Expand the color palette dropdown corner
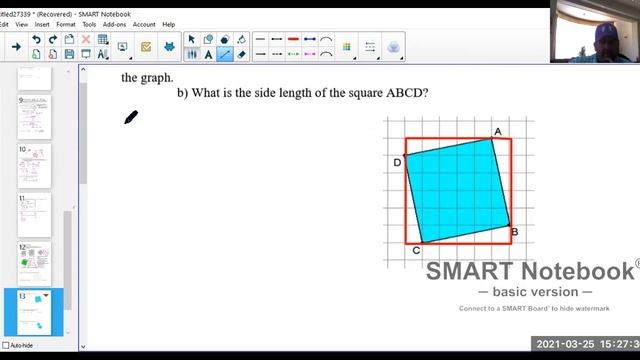Image resolution: width=640 pixels, height=360 pixels. (355, 58)
